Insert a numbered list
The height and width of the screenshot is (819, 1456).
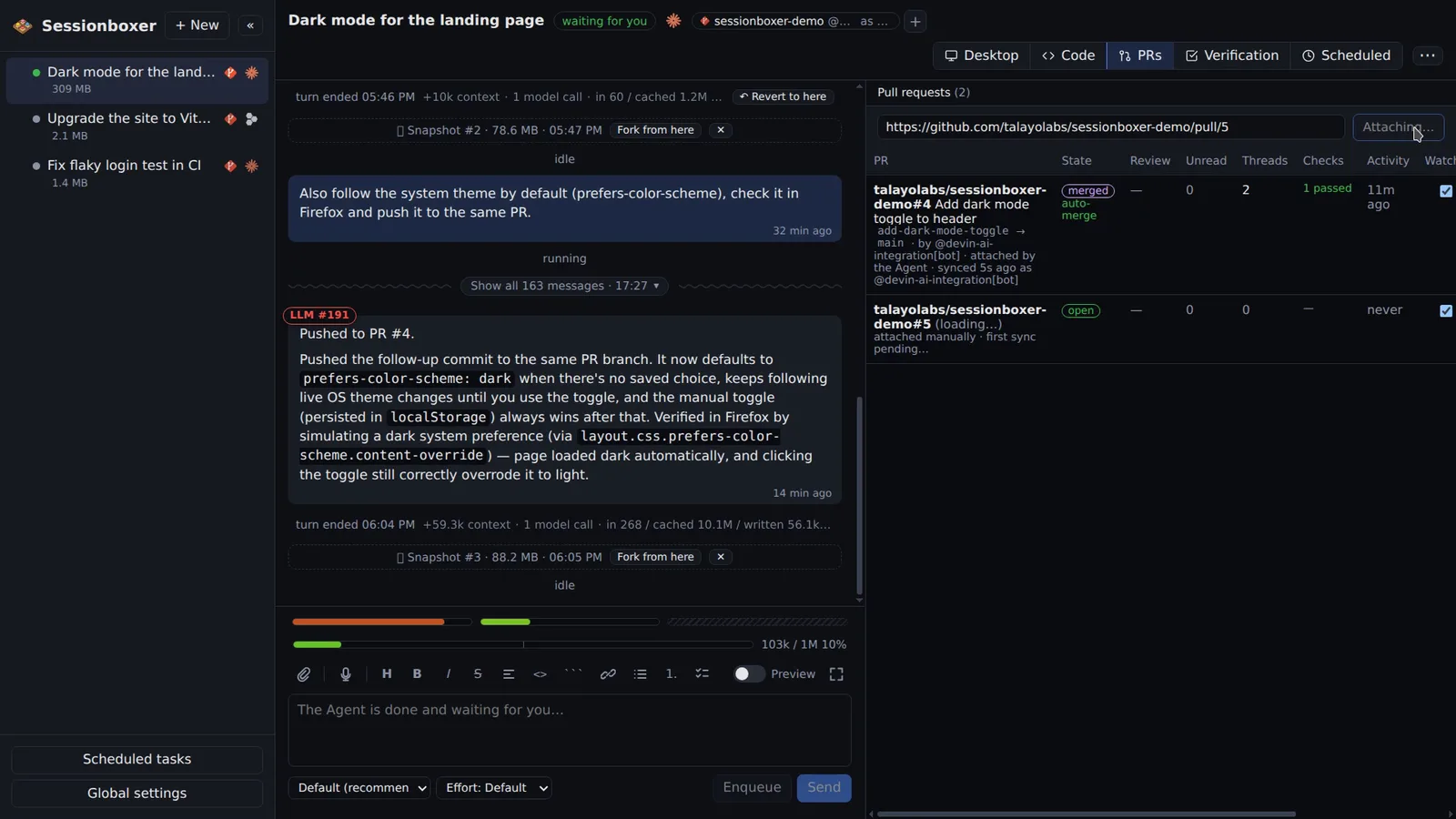click(x=671, y=674)
